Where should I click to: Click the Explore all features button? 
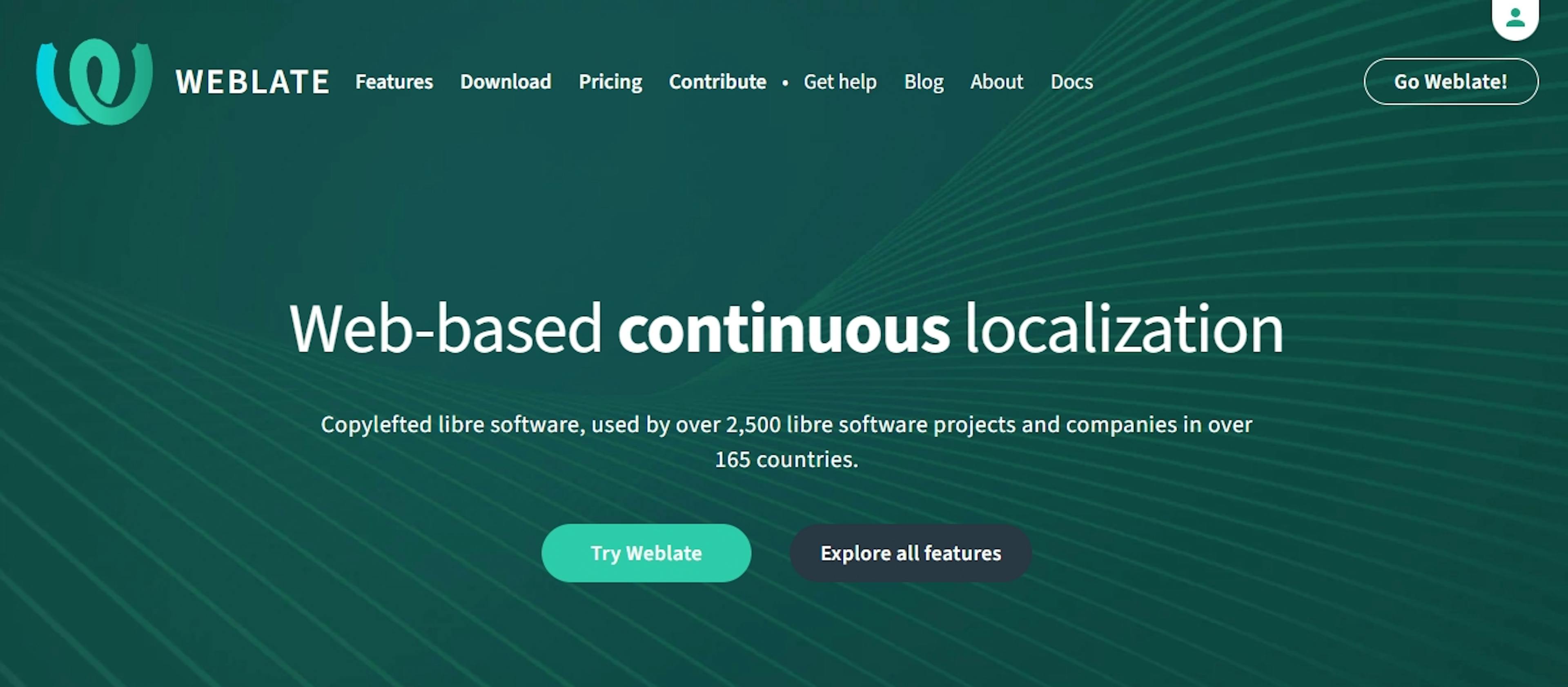tap(910, 553)
